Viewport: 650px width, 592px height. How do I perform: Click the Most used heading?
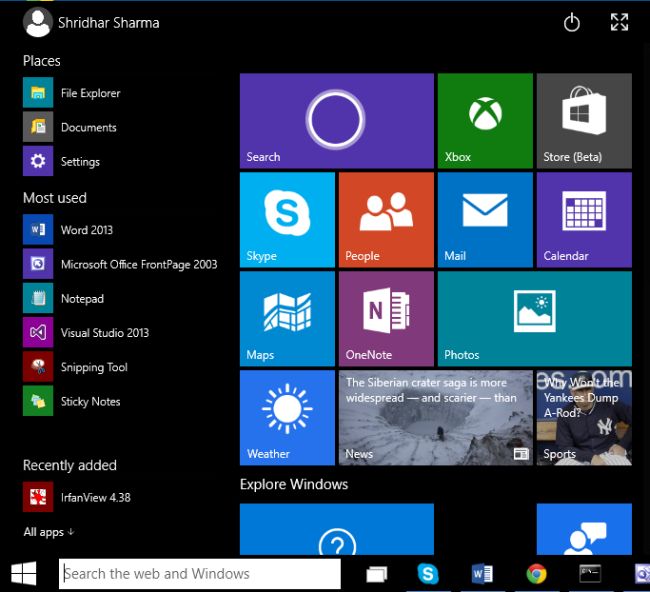coord(55,197)
